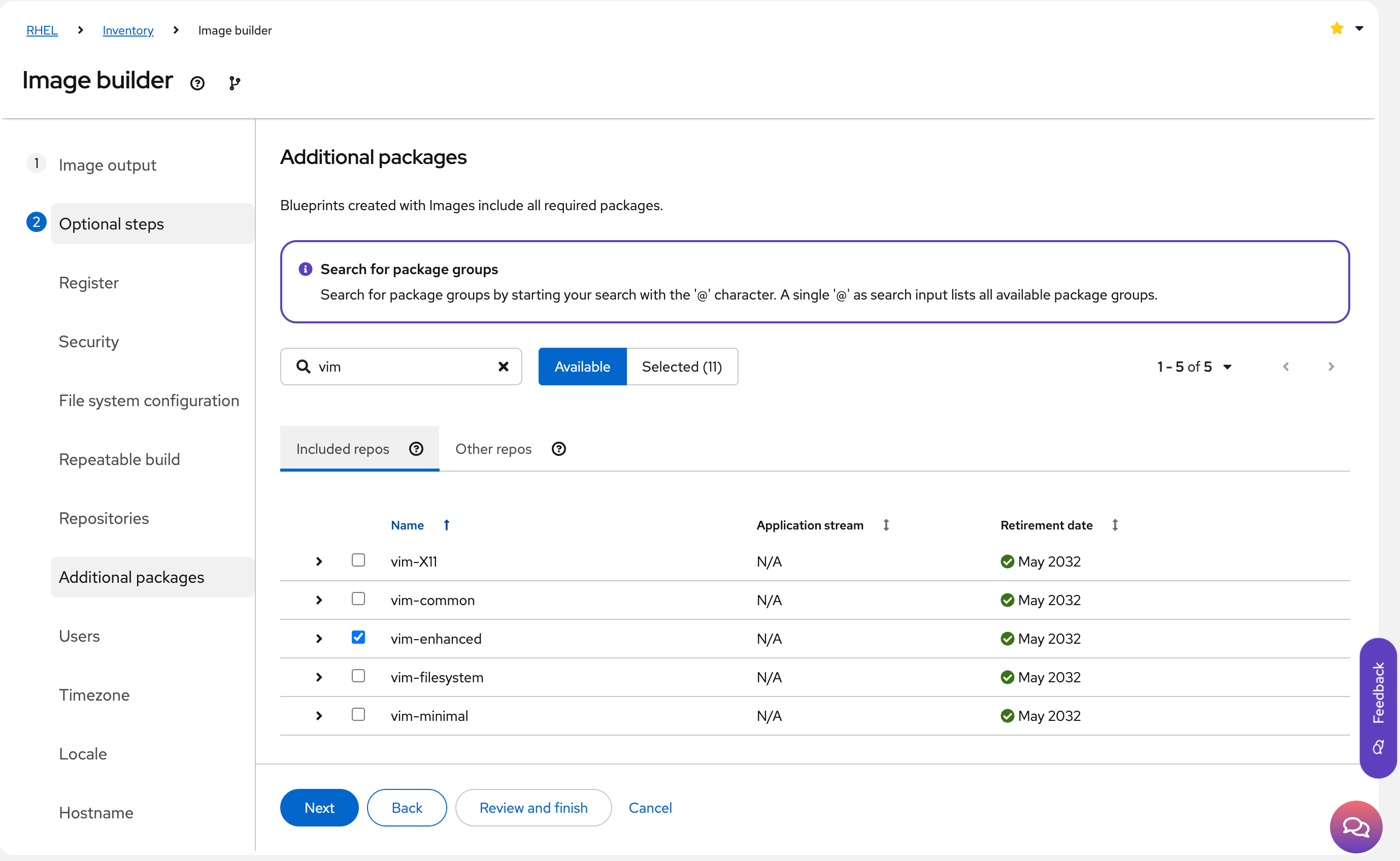Screen dimensions: 1400x861
Task: Show Selected (11) packages
Action: click(x=682, y=367)
